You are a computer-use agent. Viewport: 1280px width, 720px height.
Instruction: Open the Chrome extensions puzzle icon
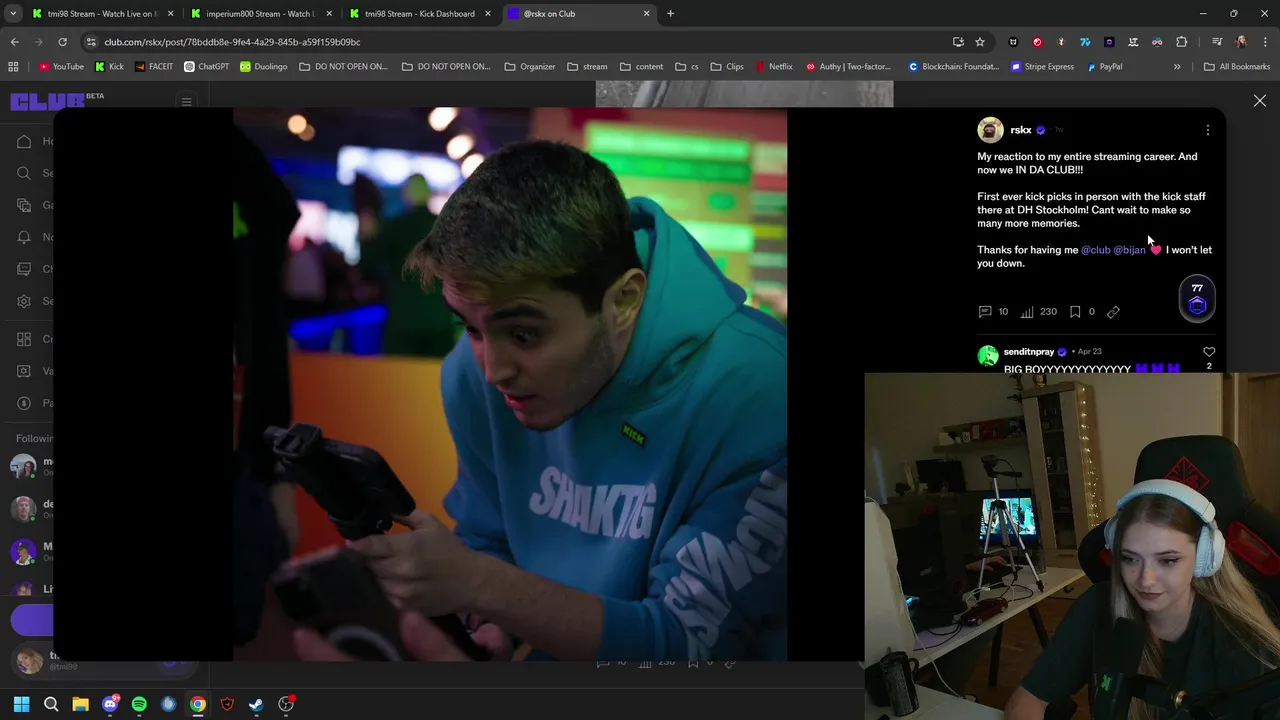[1181, 42]
